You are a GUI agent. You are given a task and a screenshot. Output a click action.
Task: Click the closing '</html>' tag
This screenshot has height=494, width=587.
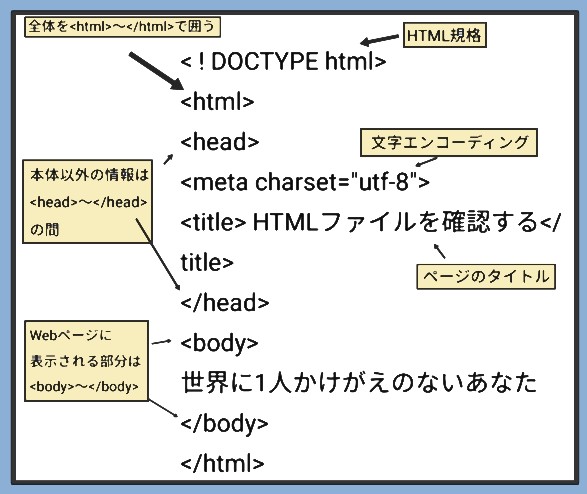(222, 464)
